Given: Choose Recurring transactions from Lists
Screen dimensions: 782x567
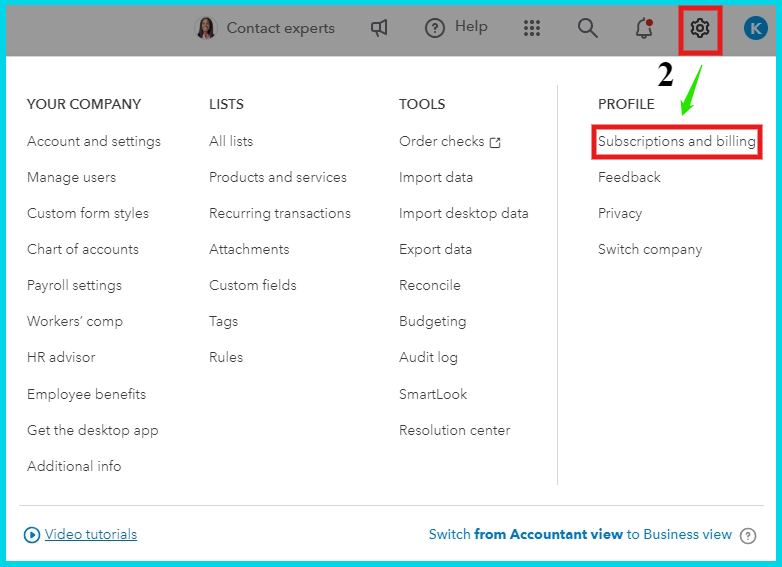Looking at the screenshot, I should coord(280,213).
